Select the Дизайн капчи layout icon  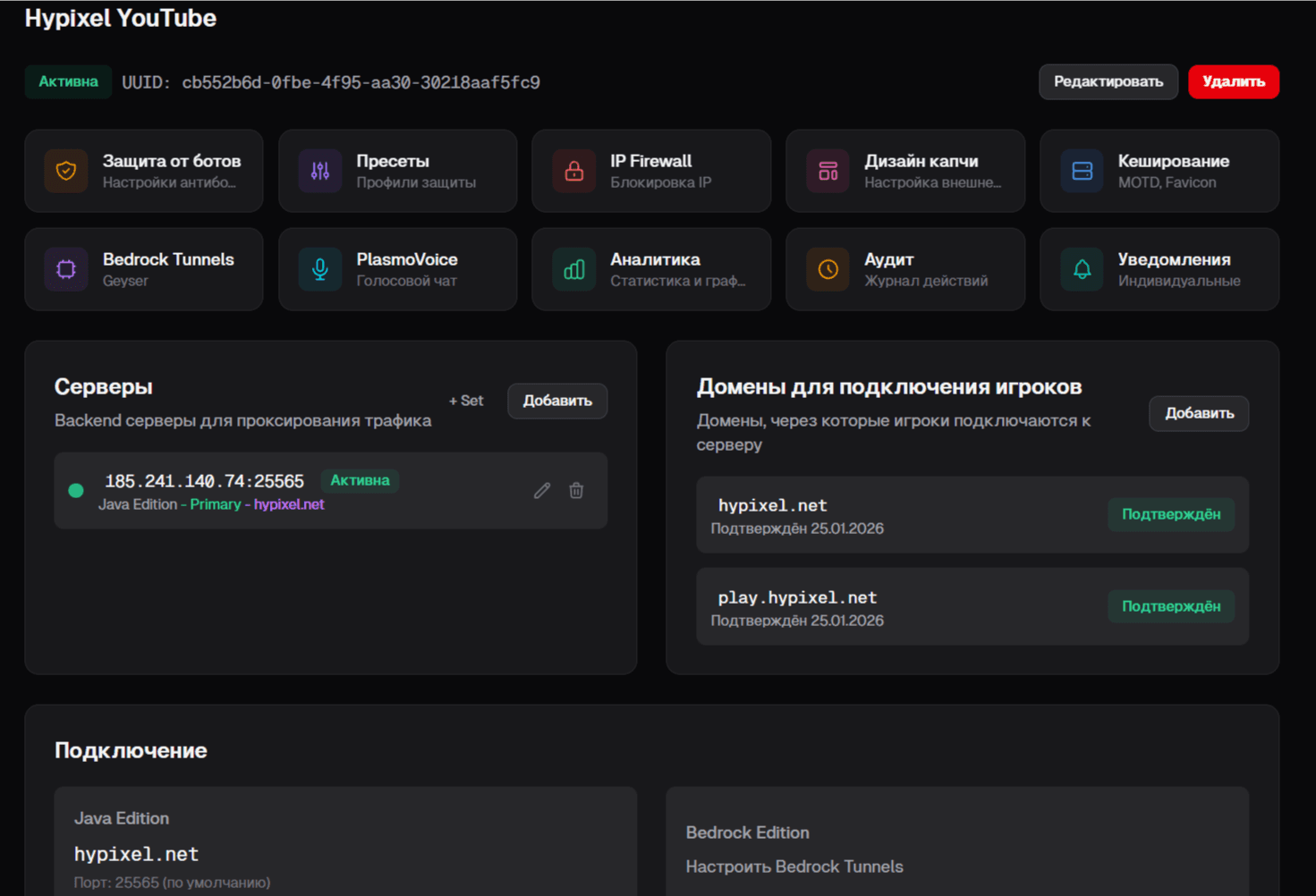(x=828, y=171)
